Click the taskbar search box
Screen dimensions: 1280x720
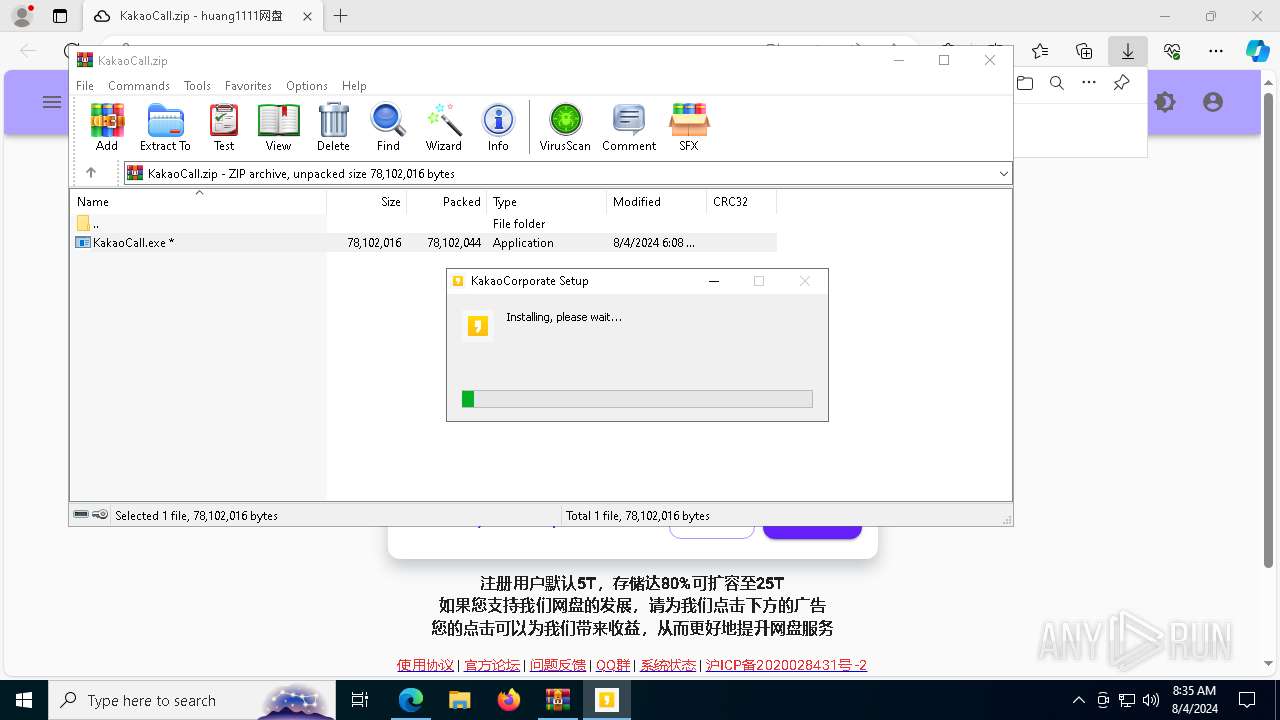tap(192, 700)
